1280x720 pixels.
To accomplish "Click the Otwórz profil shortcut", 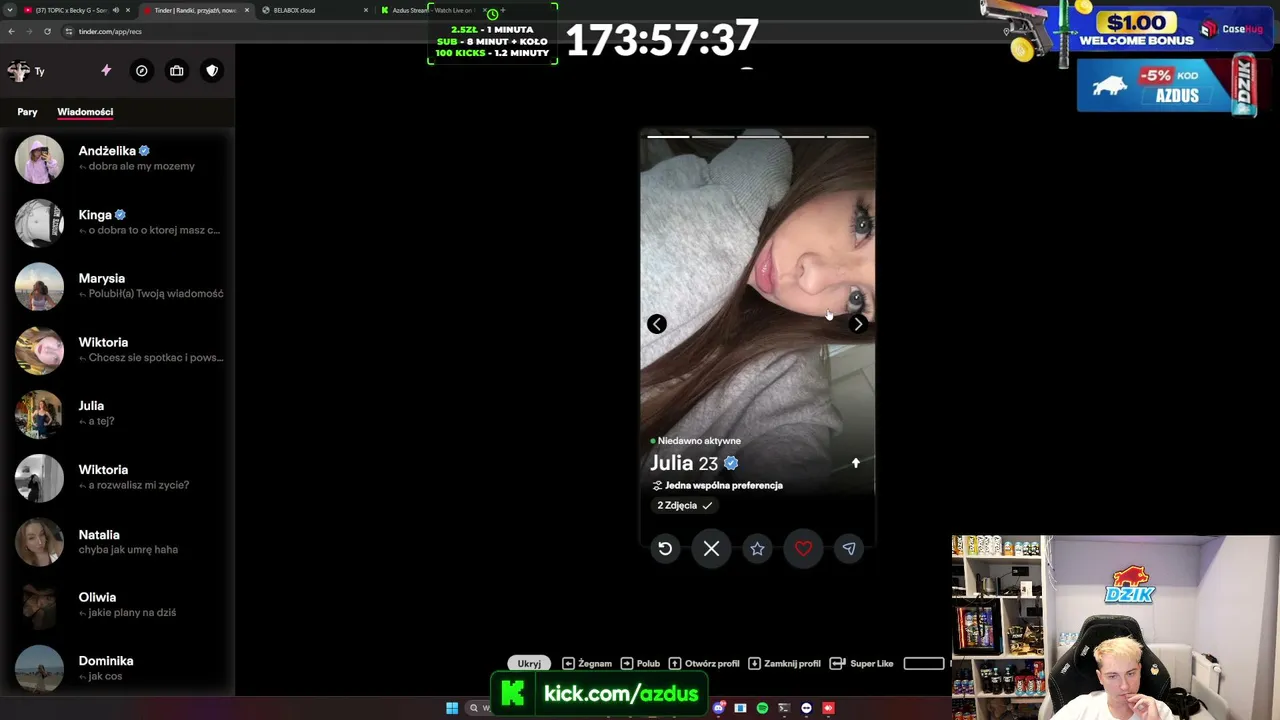I will [704, 663].
